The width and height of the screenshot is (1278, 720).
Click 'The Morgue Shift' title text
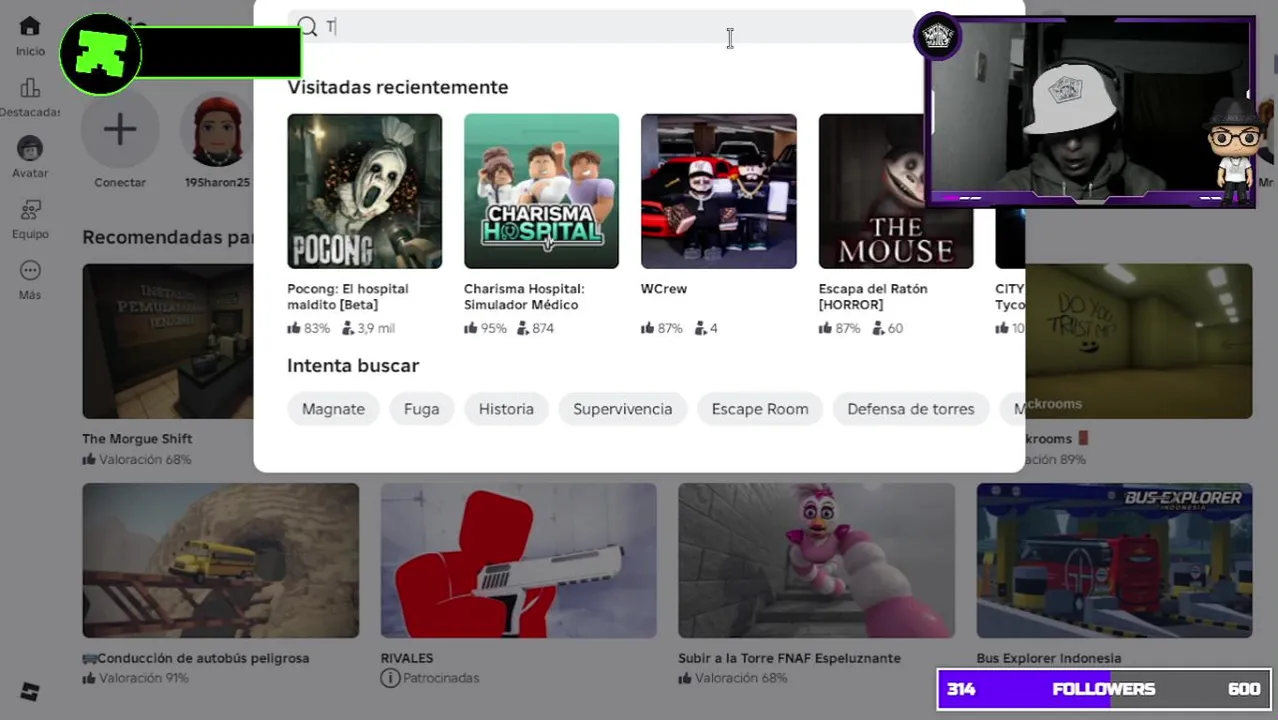click(x=137, y=438)
